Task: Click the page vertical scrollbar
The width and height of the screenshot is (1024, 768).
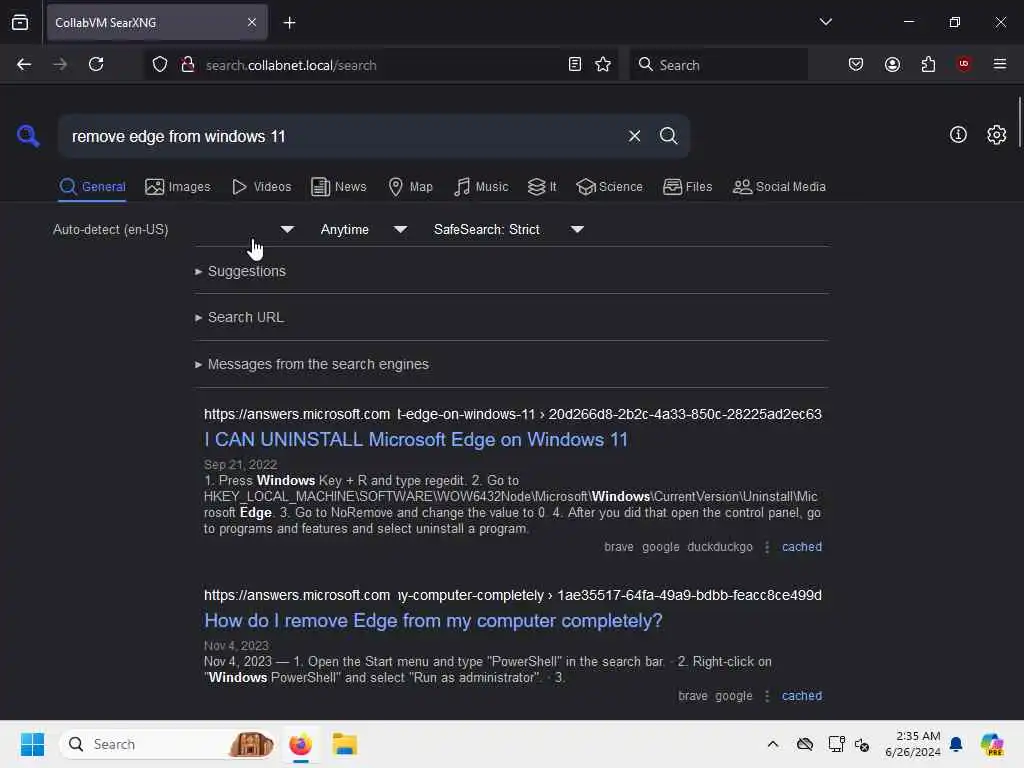Action: click(1019, 122)
